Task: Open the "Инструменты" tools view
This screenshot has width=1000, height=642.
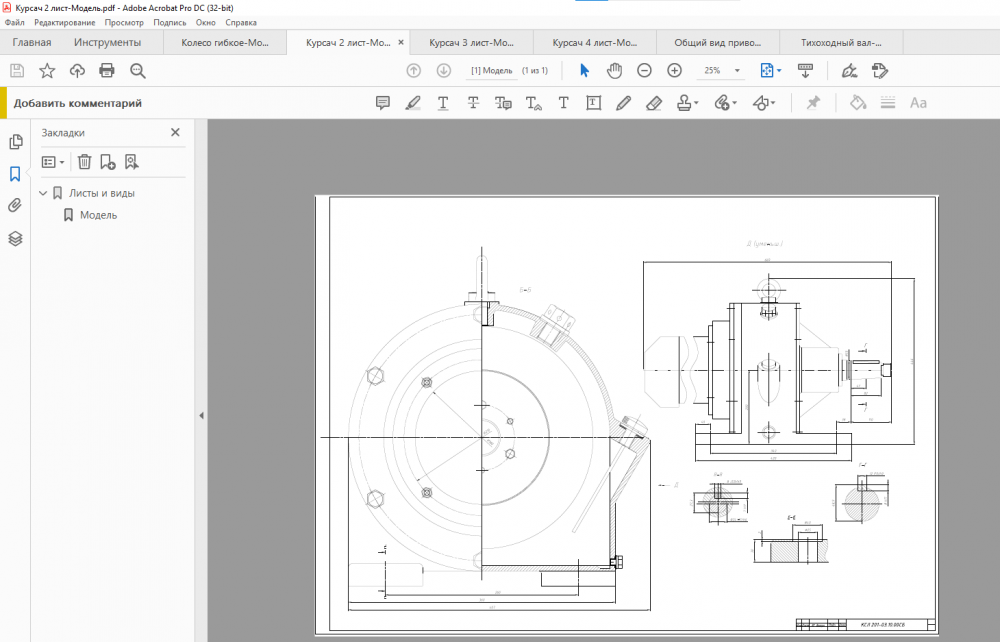Action: point(107,43)
